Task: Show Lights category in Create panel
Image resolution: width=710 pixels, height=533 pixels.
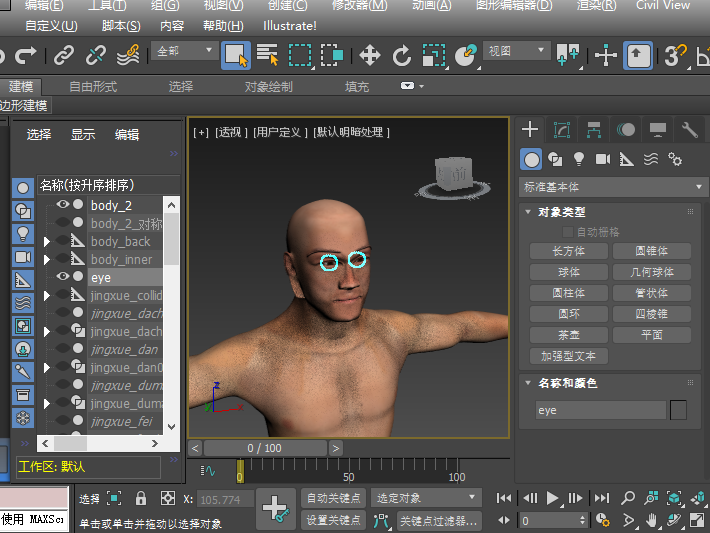Action: (x=578, y=159)
